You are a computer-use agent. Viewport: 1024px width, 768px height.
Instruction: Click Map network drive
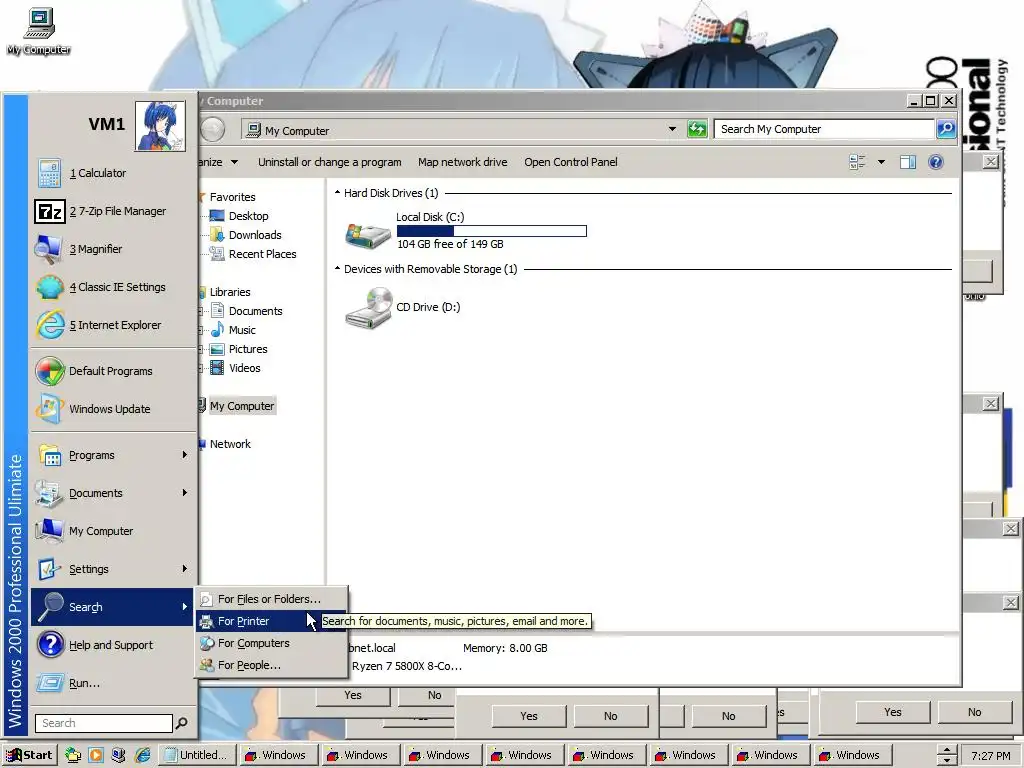pos(462,162)
